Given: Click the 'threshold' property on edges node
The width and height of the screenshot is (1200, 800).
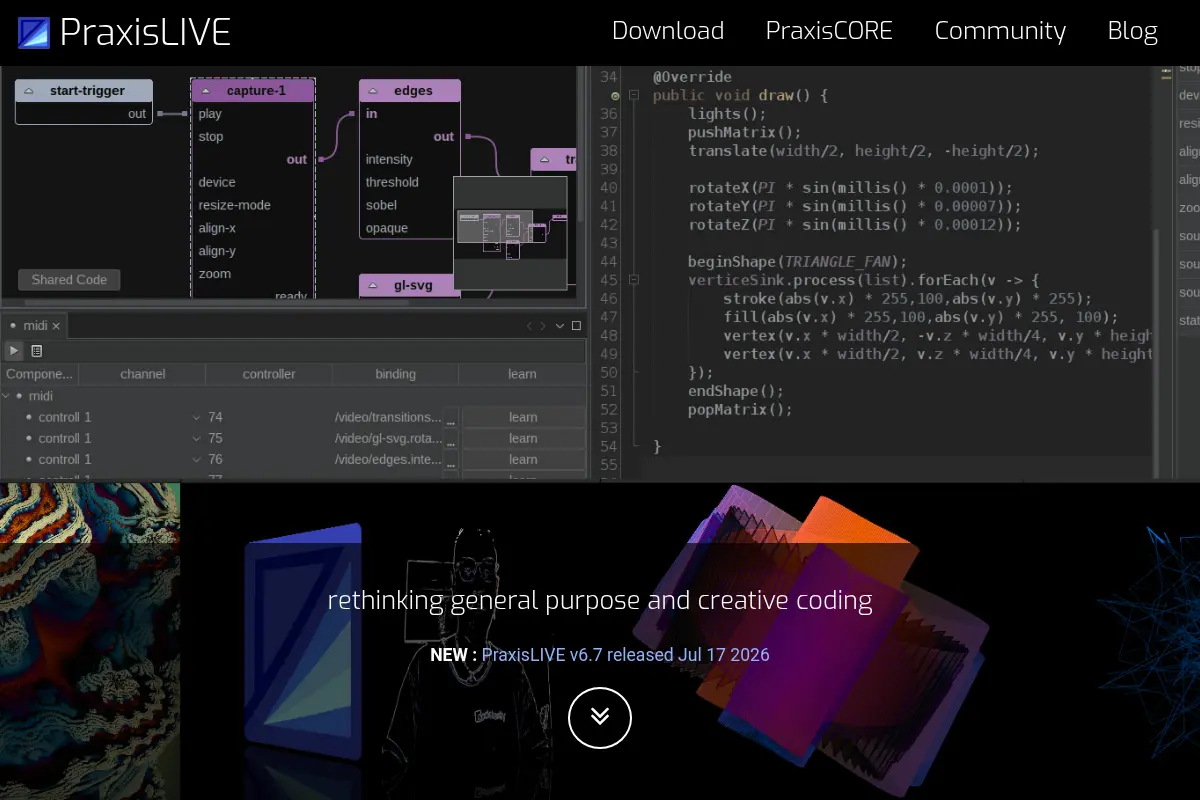Looking at the screenshot, I should pos(392,182).
